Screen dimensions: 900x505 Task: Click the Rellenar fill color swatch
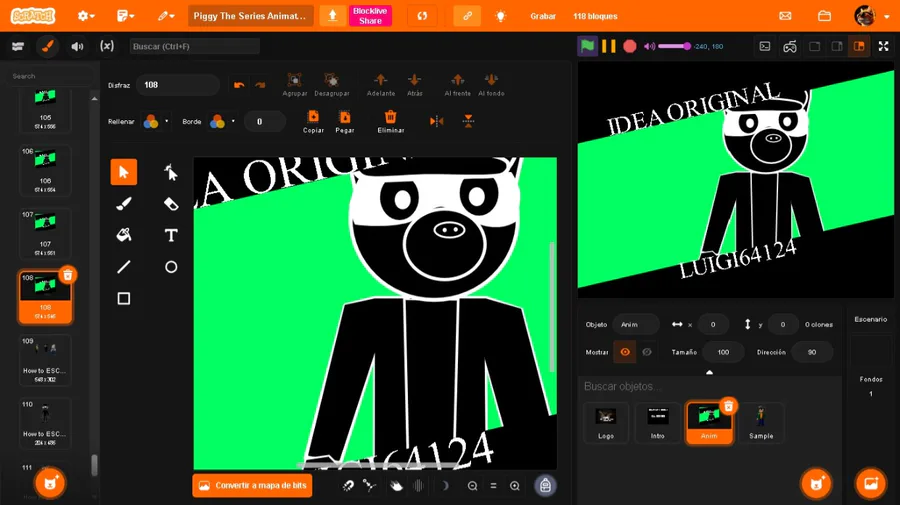(151, 122)
